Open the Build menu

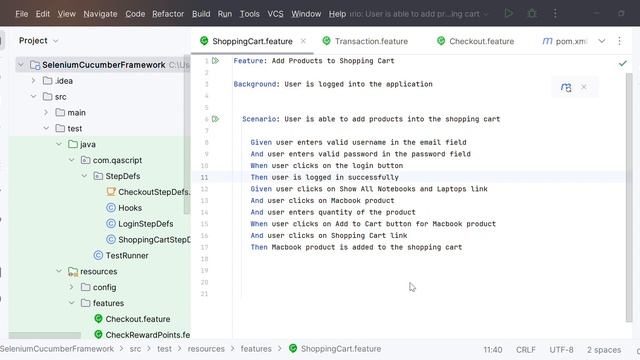pyautogui.click(x=201, y=14)
